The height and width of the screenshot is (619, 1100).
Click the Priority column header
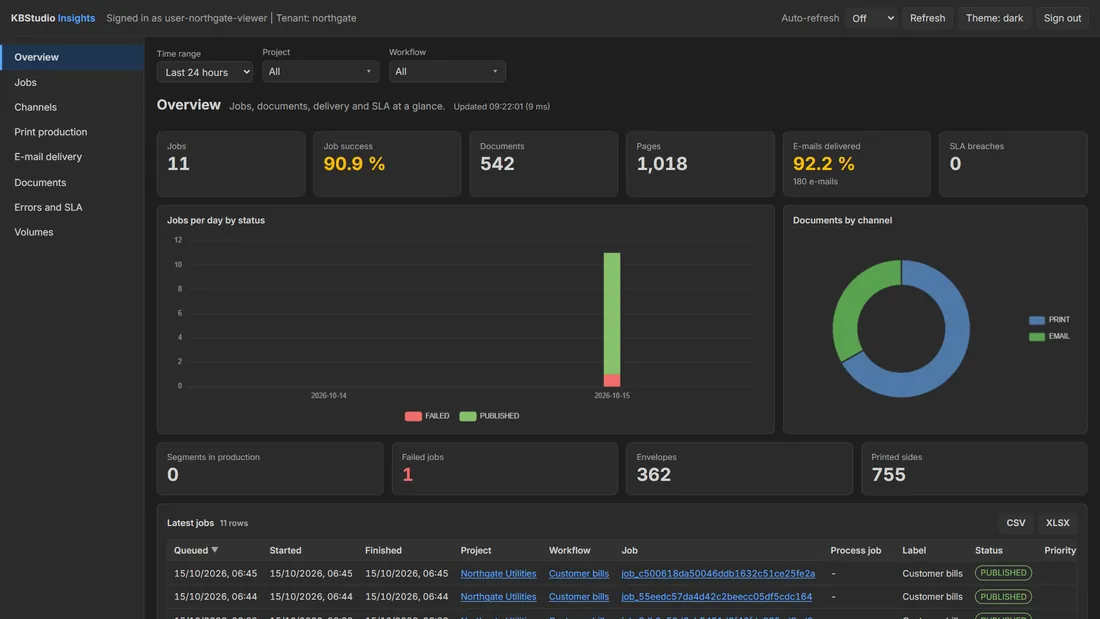(1059, 551)
